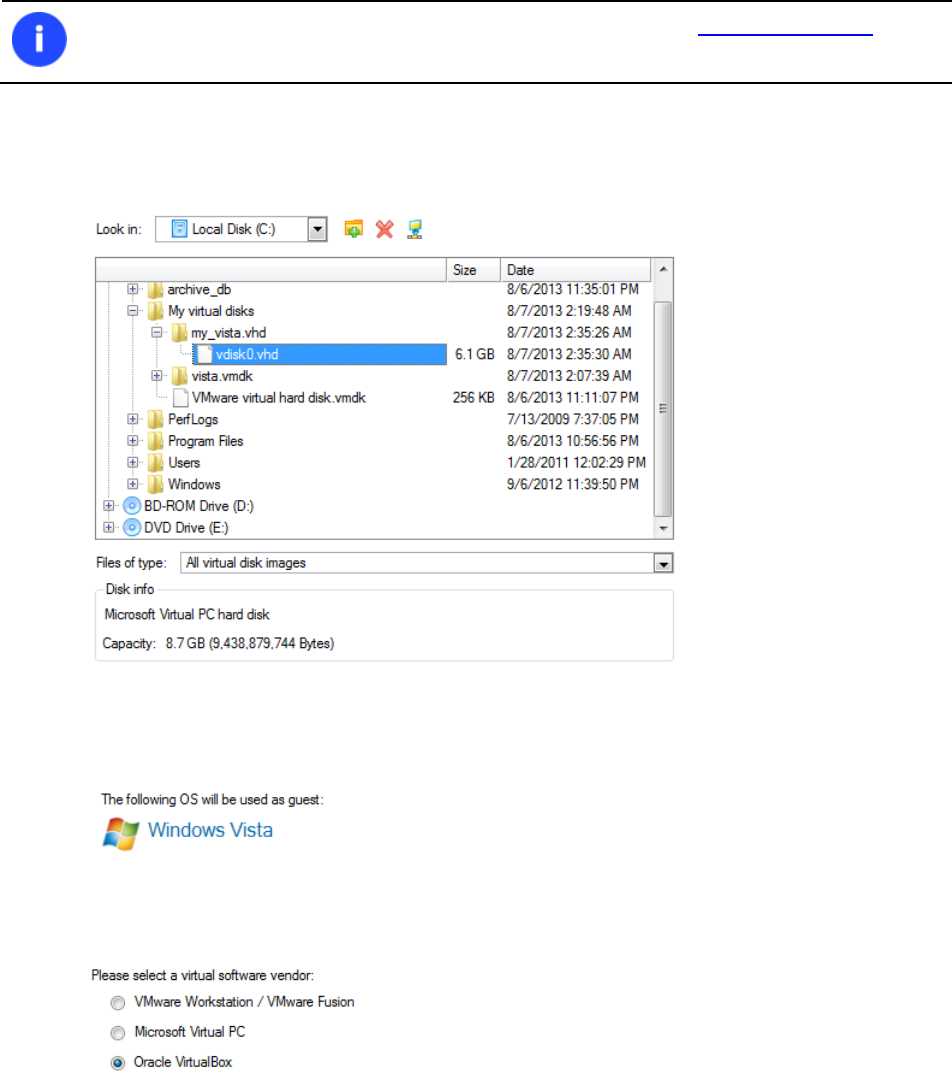Select Microsoft Virtual PC vendor option
Screen dimensions: 952x1079
[118, 1033]
